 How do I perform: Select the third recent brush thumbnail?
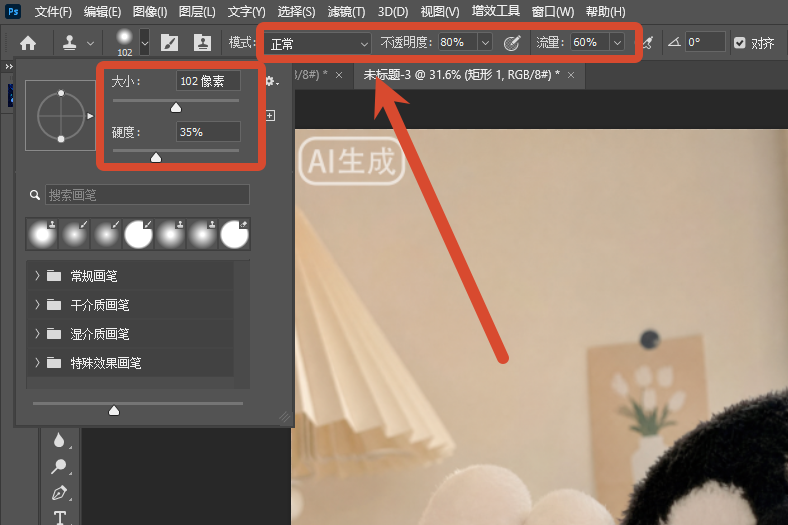(x=106, y=234)
